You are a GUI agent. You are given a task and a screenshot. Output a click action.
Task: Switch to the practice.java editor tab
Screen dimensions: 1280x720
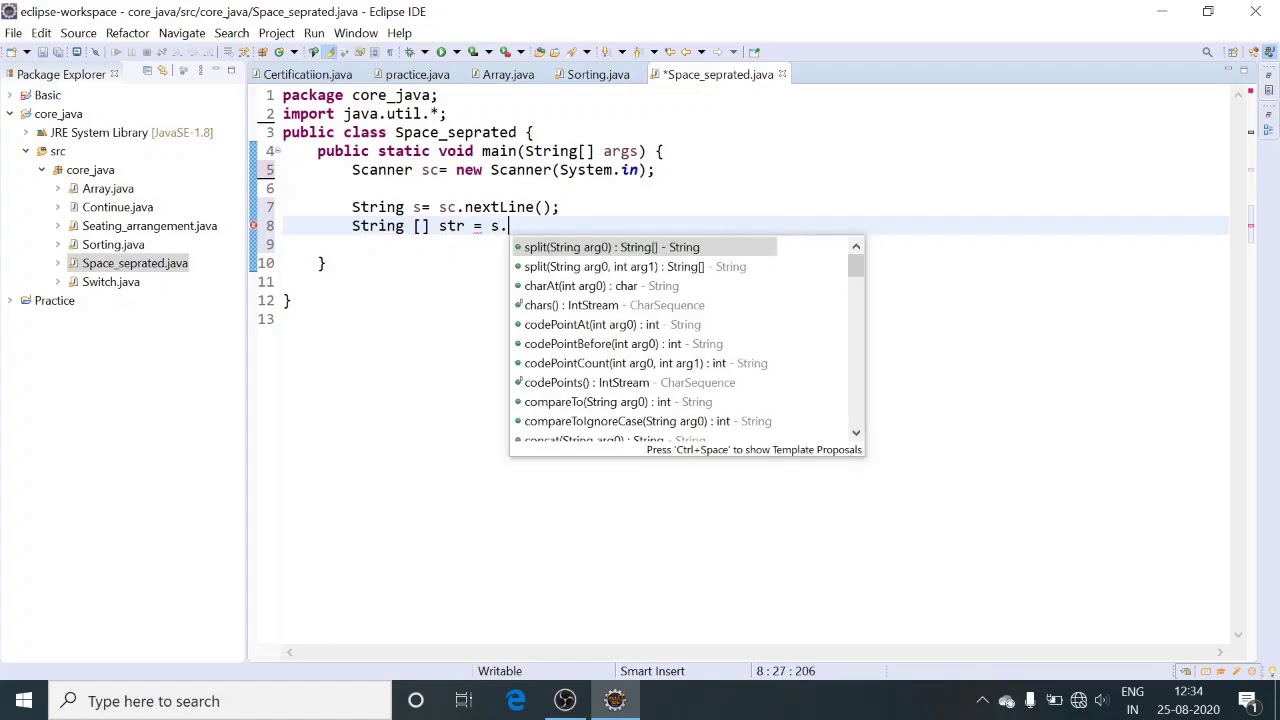[x=411, y=74]
